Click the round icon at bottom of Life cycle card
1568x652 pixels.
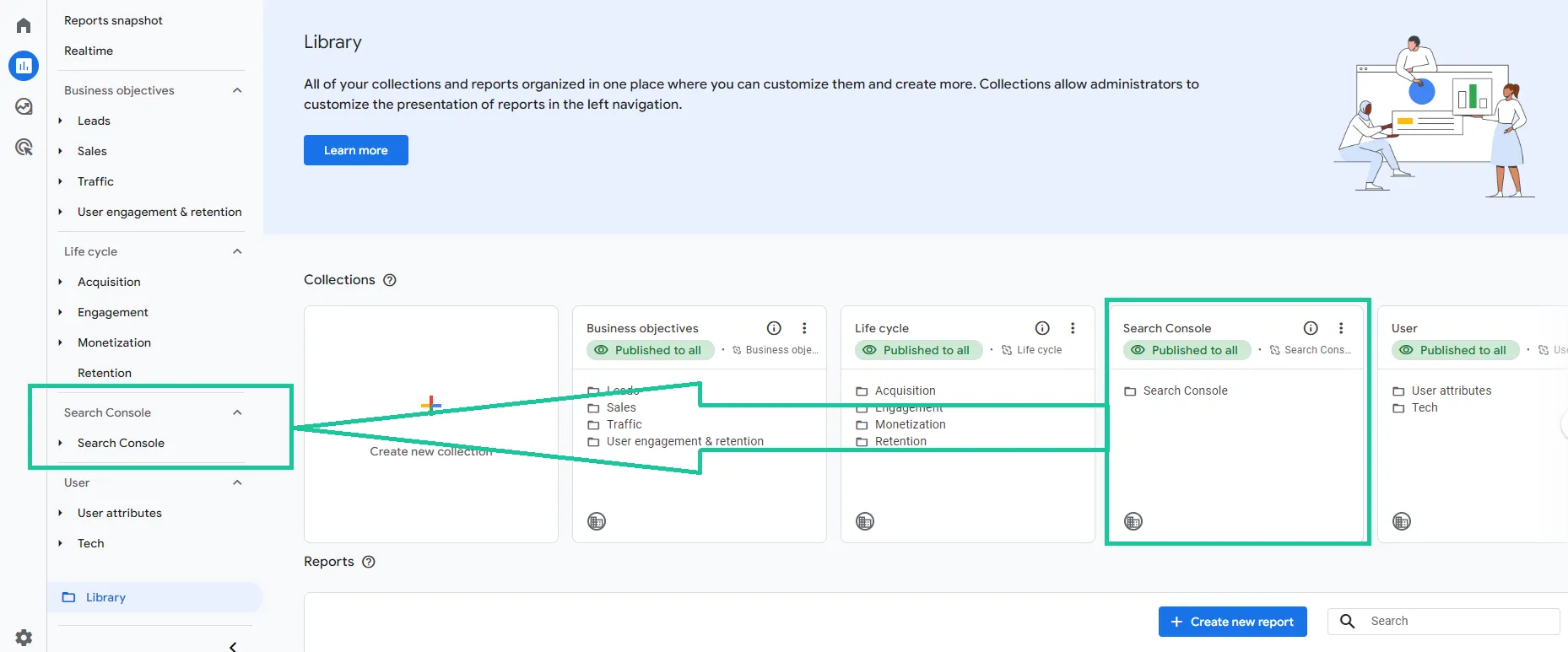865,521
